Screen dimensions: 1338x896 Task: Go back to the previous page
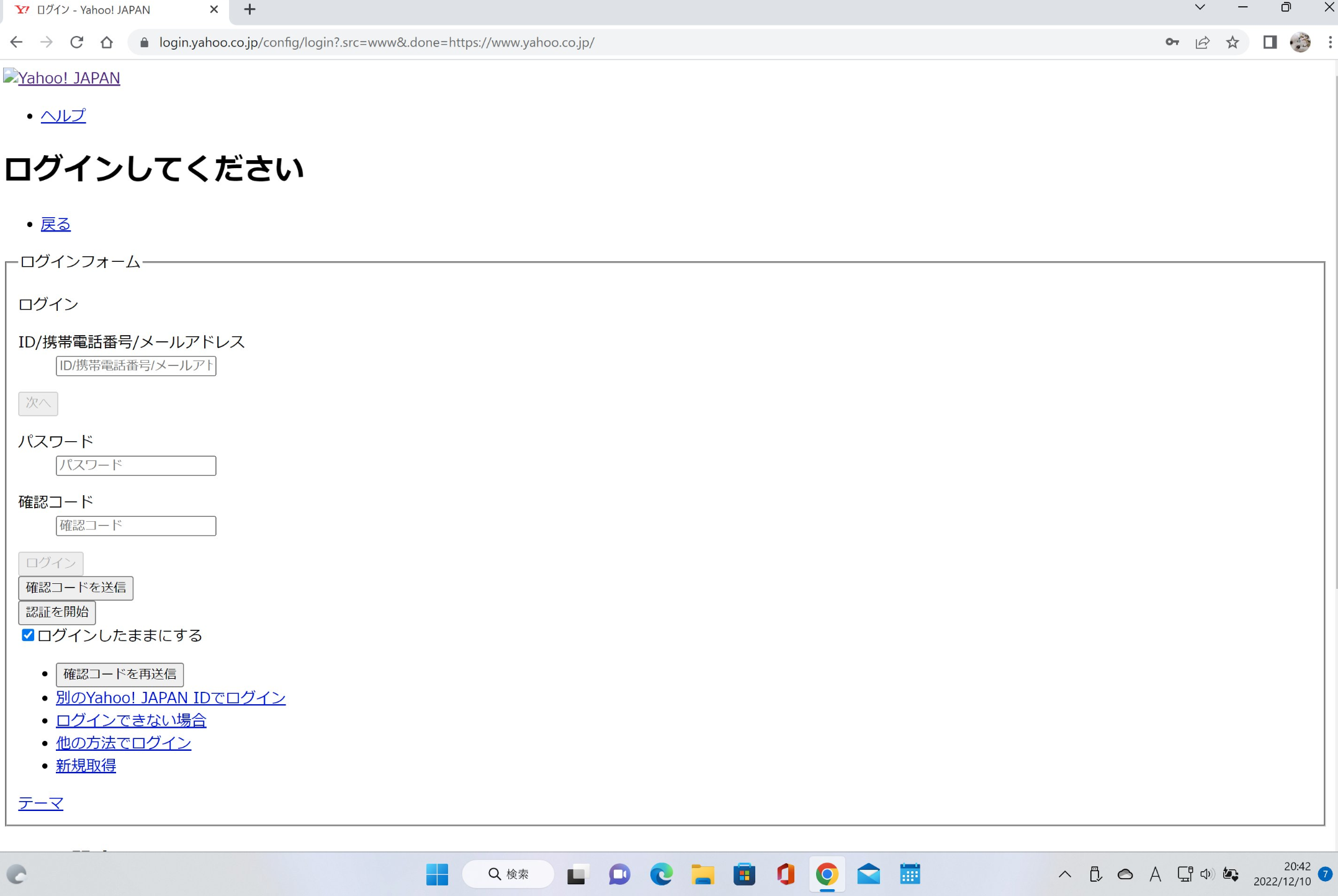[x=17, y=42]
